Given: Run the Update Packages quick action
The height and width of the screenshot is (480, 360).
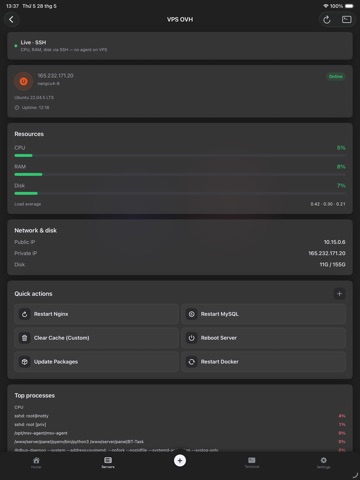Looking at the screenshot, I should [97, 362].
